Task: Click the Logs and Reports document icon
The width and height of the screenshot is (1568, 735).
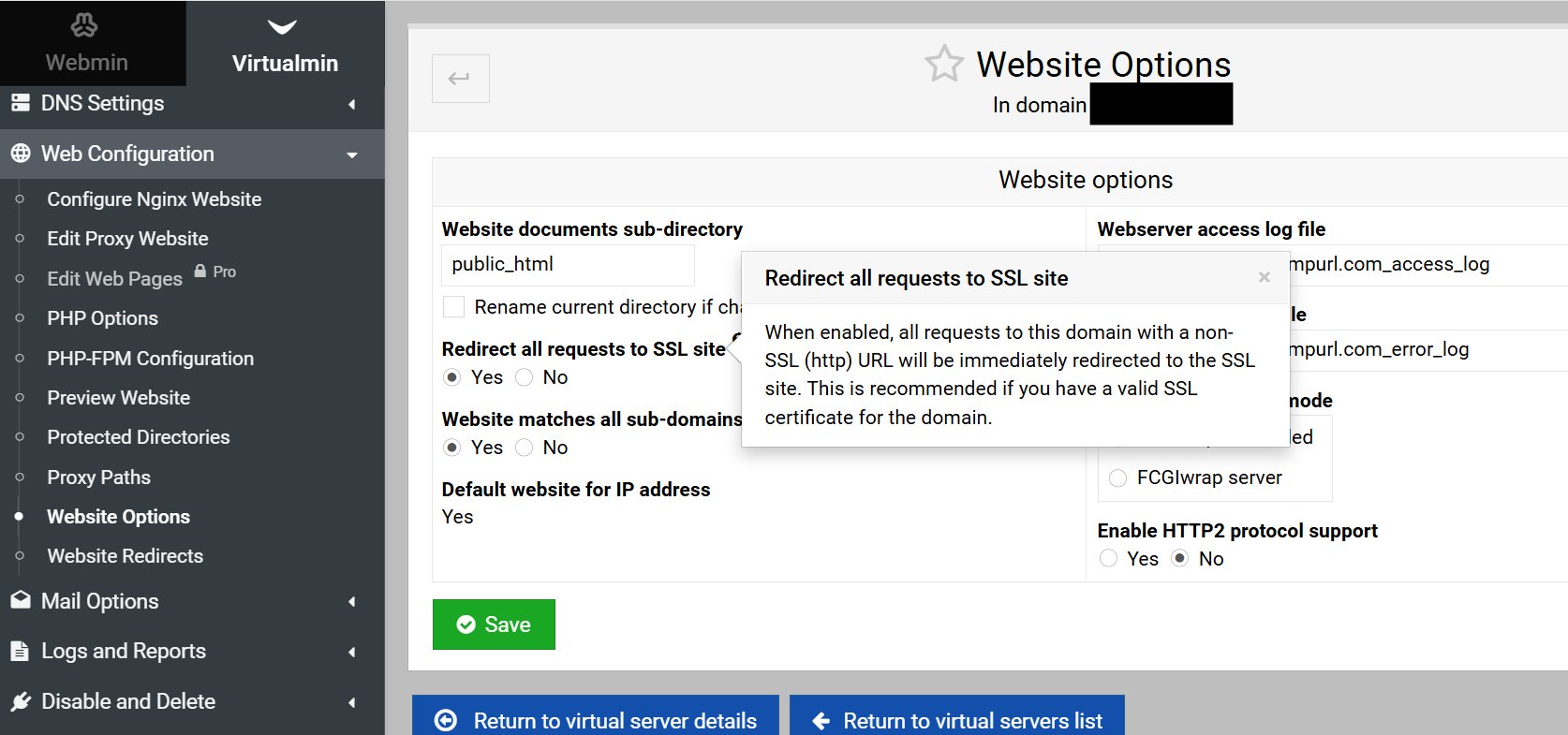Action: tap(20, 652)
